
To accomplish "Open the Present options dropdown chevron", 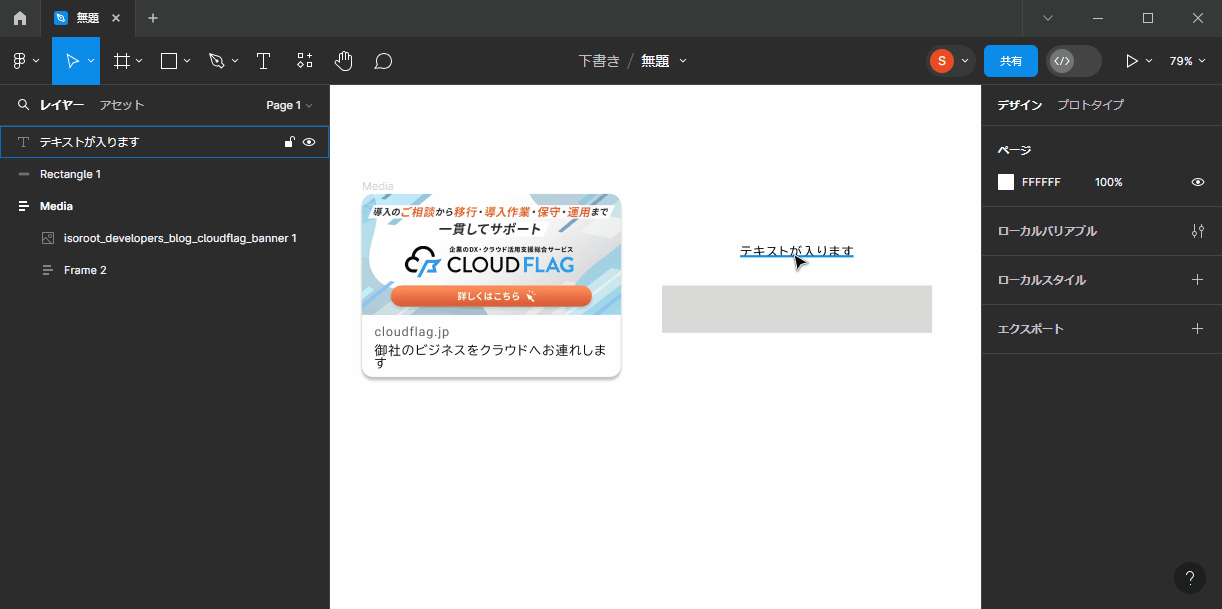I will [1149, 61].
